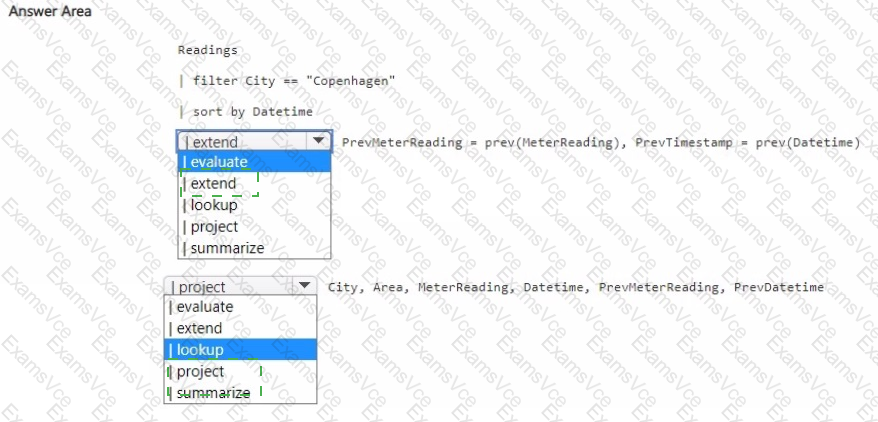Viewport: 878px width, 422px height.
Task: Select evaluate in the second dropdown list
Action: (240, 307)
